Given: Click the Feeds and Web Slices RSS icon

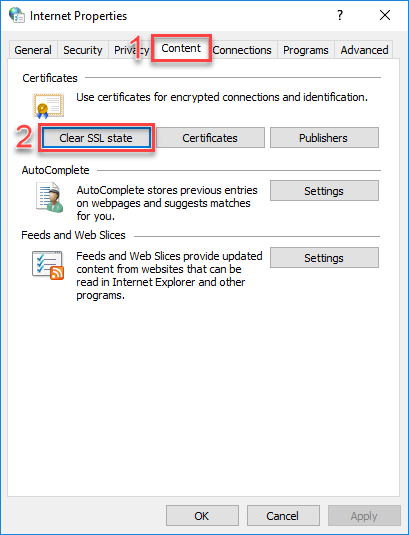Looking at the screenshot, I should pos(48,265).
